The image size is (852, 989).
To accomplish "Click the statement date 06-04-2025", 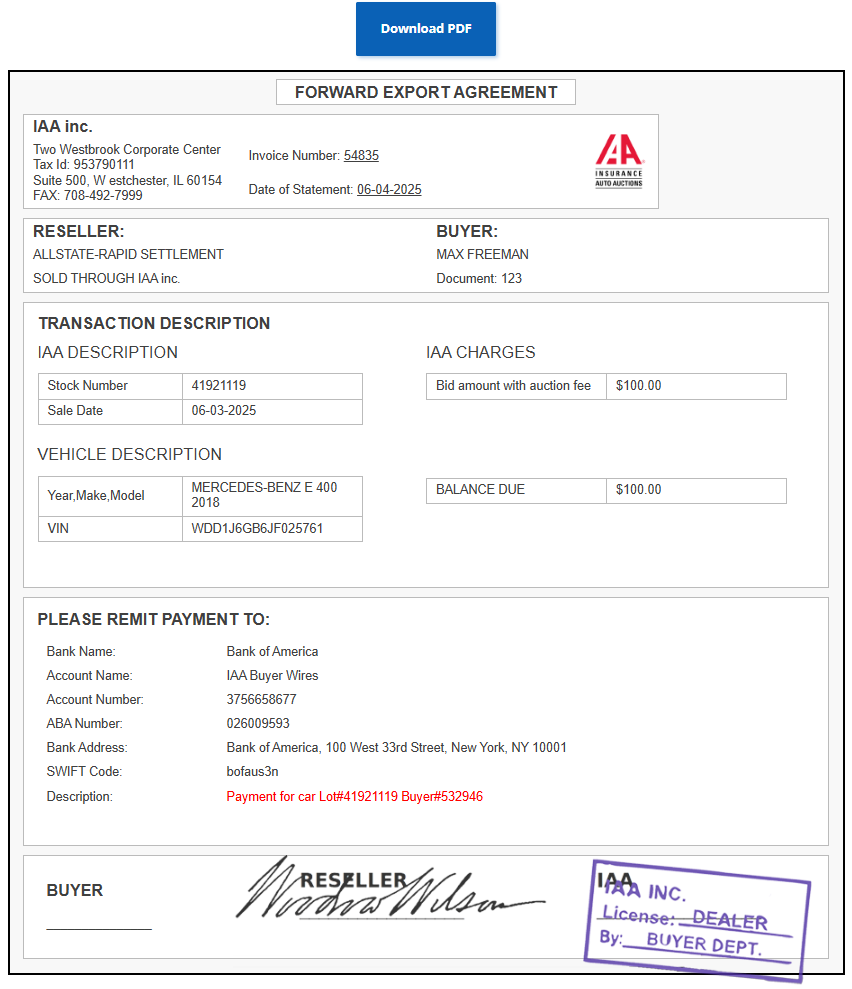I will click(389, 189).
